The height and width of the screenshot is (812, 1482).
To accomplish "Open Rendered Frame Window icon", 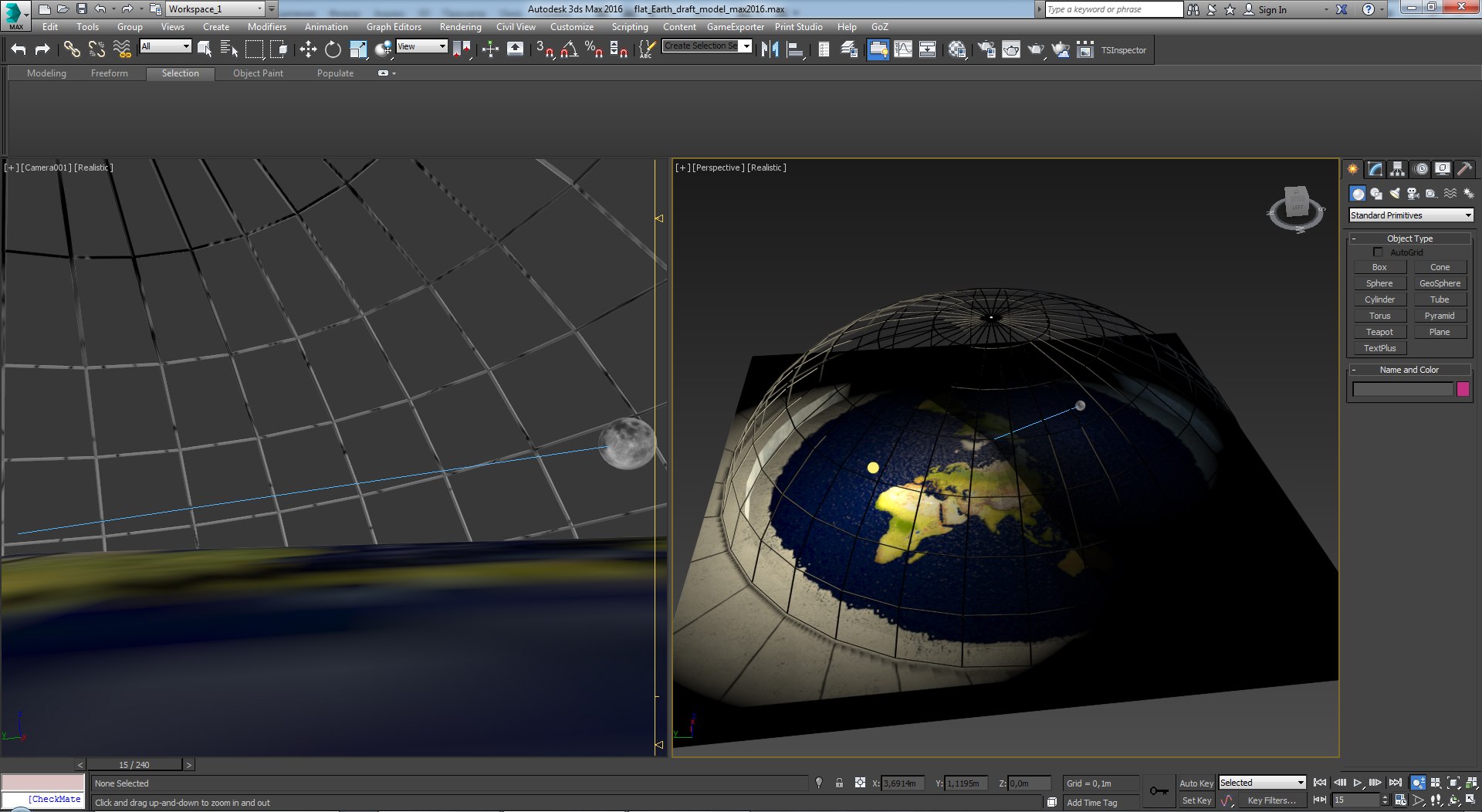I will (x=1010, y=49).
